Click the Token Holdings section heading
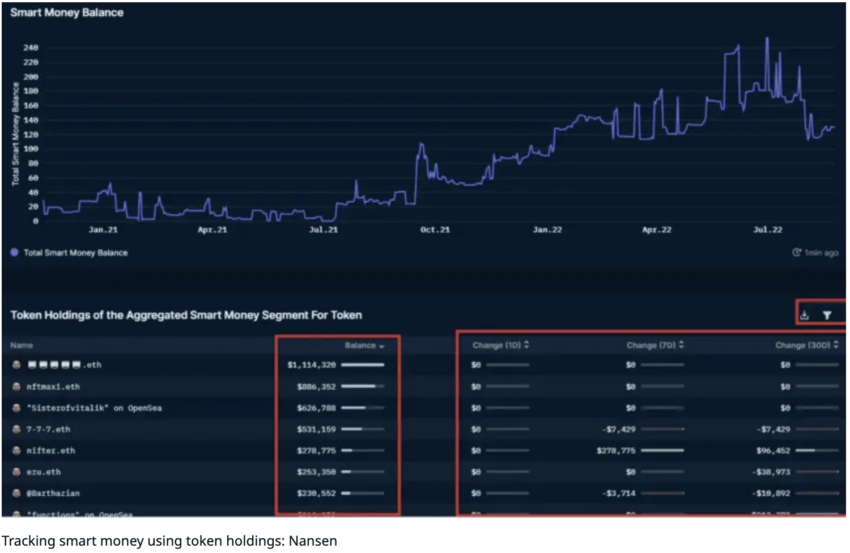Screen dimensions: 850x553 [x=186, y=315]
